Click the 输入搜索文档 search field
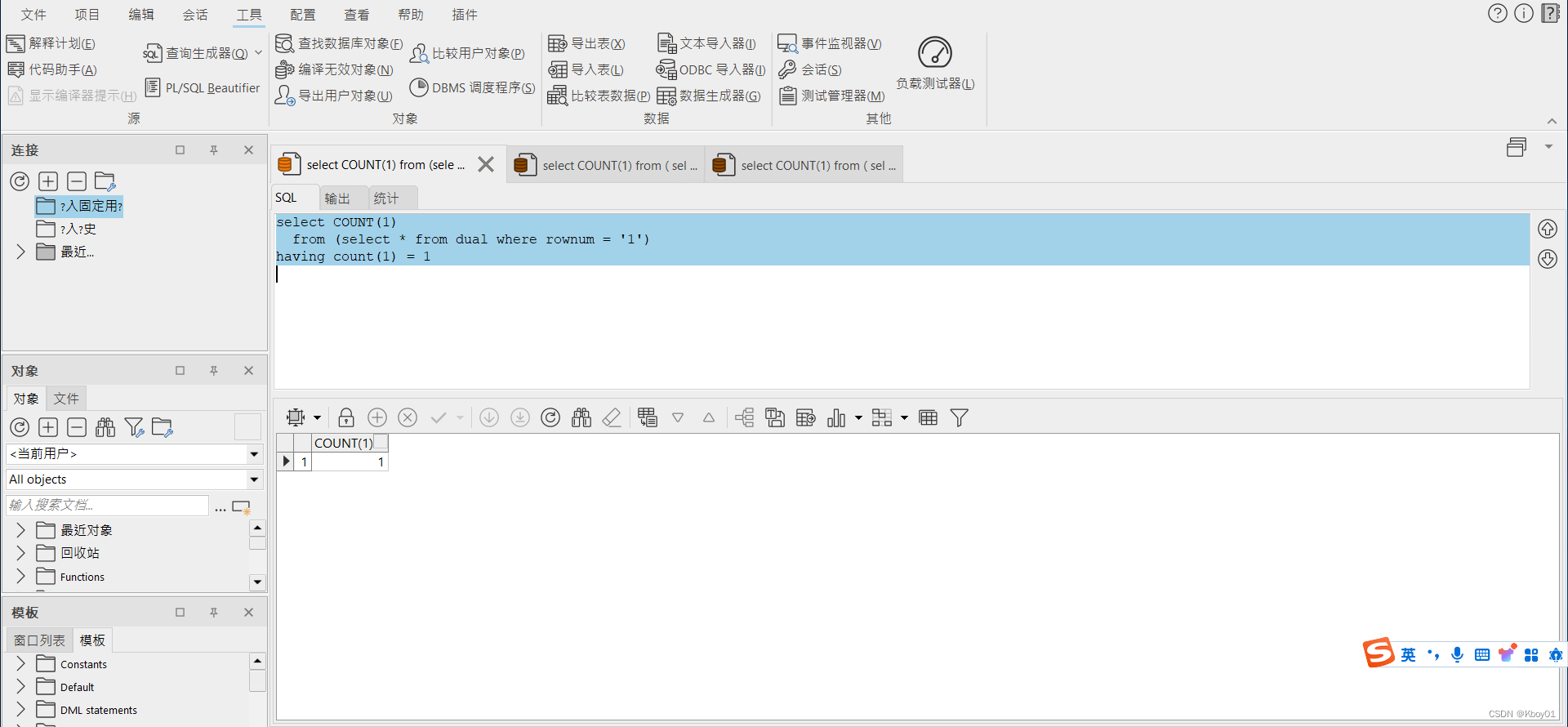The image size is (1568, 727). click(107, 505)
